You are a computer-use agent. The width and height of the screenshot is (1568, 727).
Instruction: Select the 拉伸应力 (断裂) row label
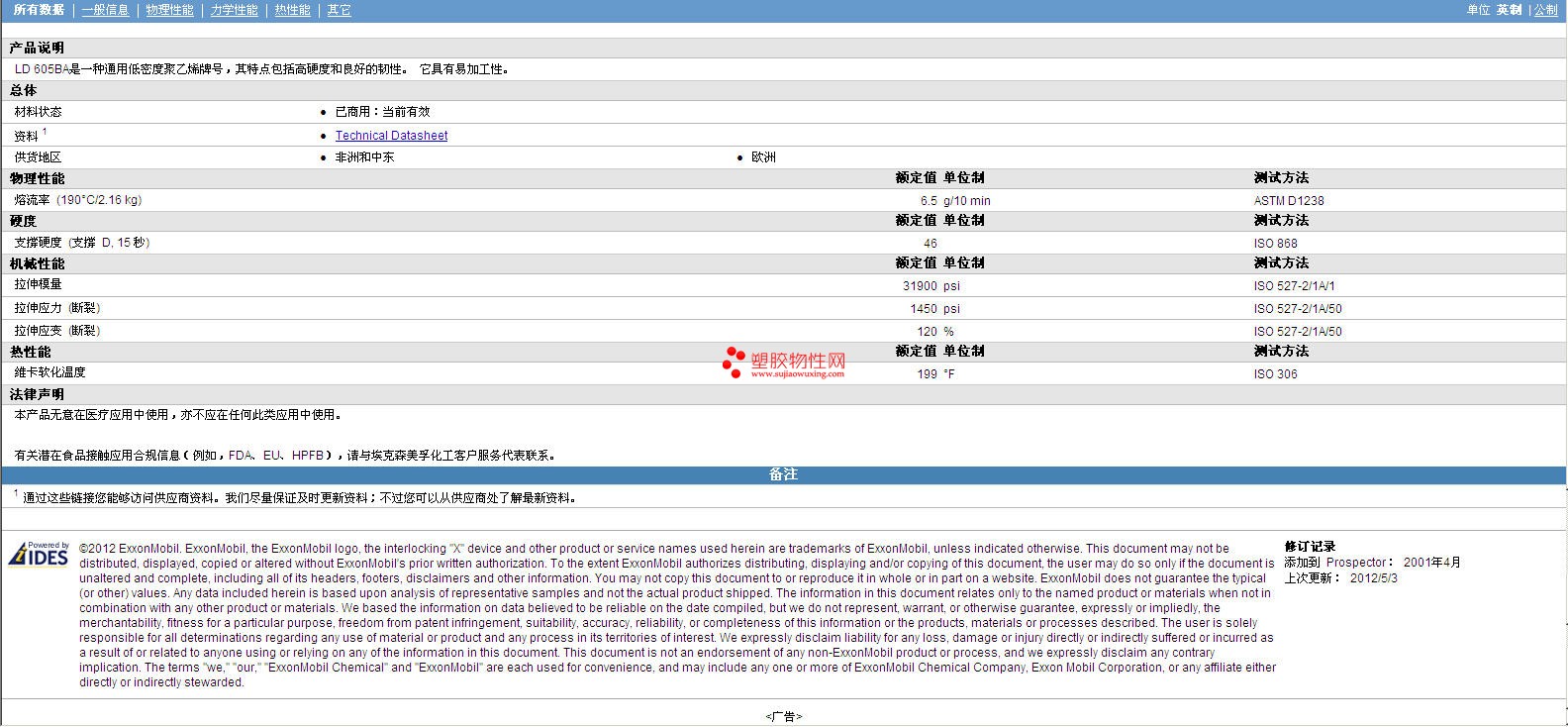click(x=57, y=308)
